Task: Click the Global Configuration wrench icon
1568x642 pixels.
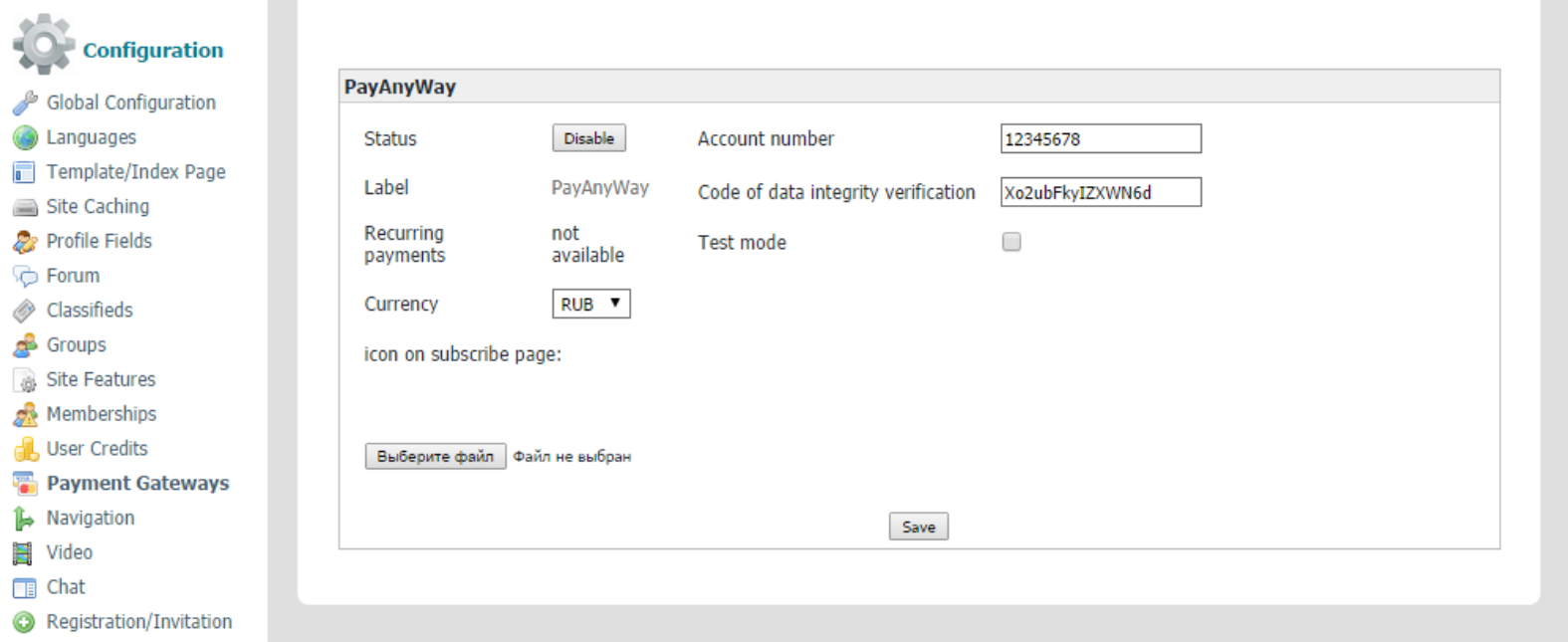Action: pos(25,104)
